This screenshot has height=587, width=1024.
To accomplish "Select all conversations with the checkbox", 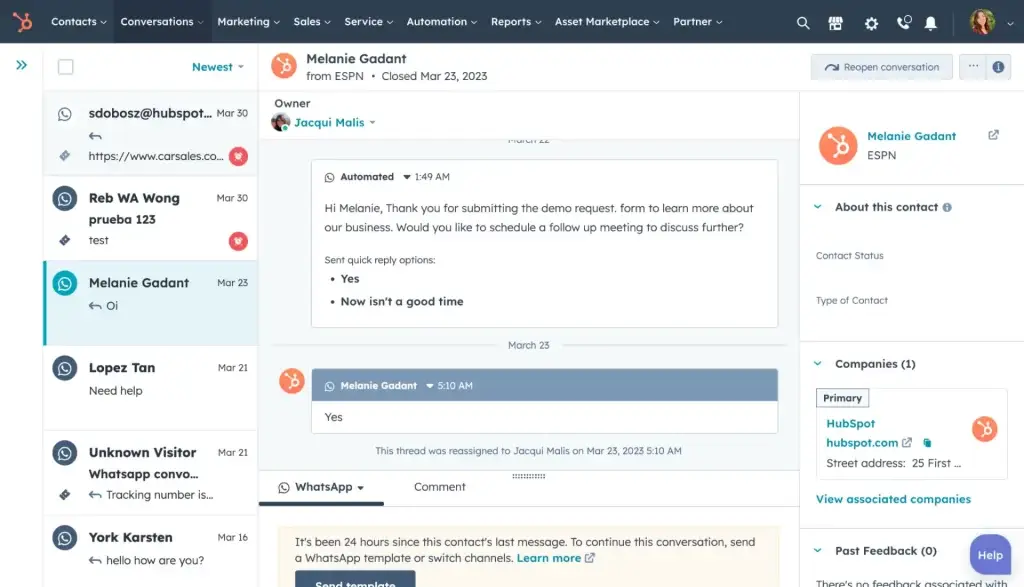I will (x=66, y=66).
